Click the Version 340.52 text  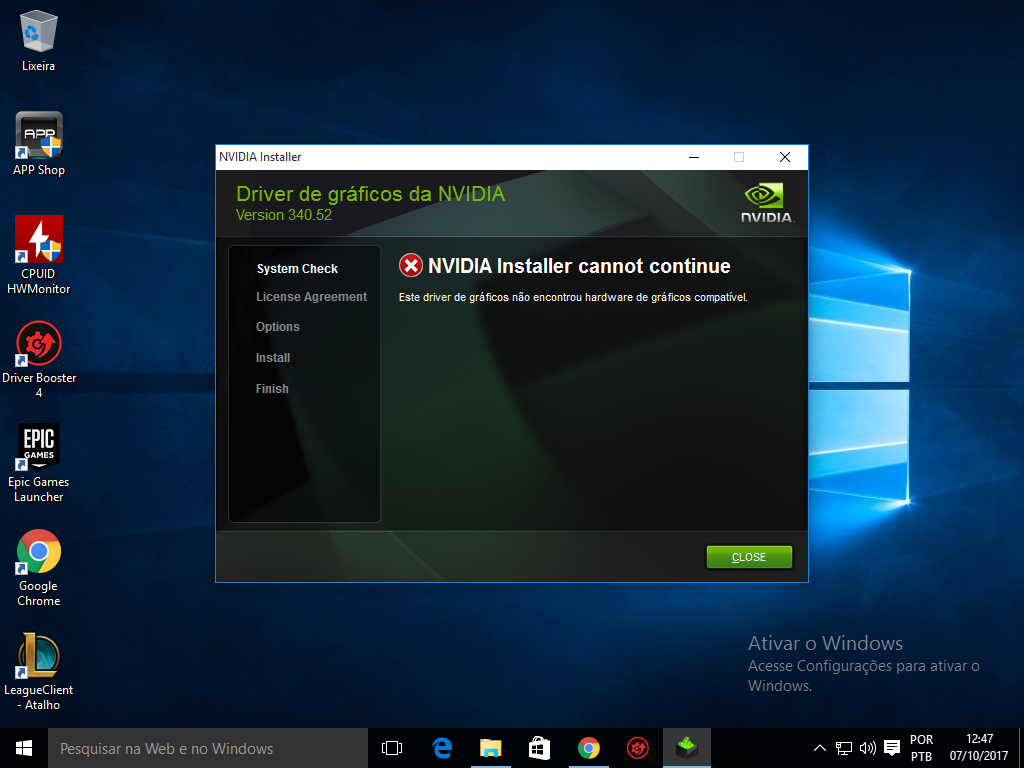click(x=284, y=215)
